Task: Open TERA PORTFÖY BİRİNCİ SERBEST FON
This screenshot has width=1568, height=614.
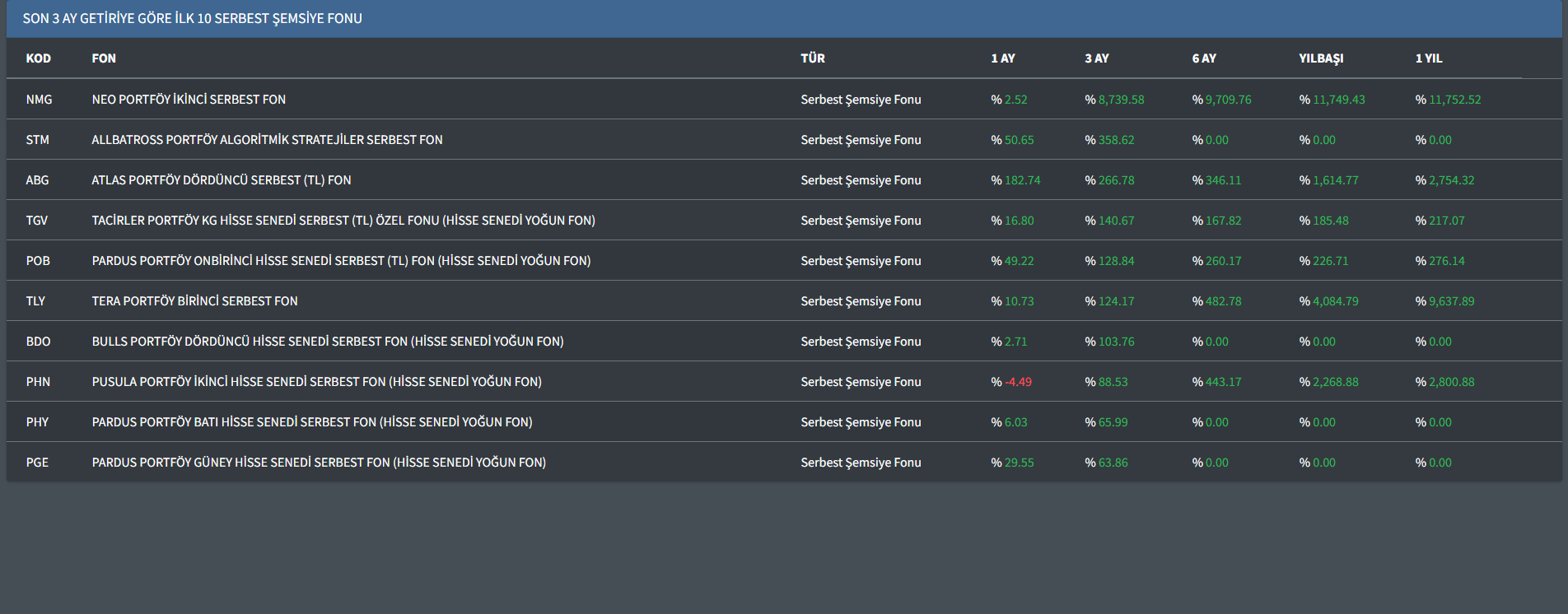Action: (x=194, y=301)
